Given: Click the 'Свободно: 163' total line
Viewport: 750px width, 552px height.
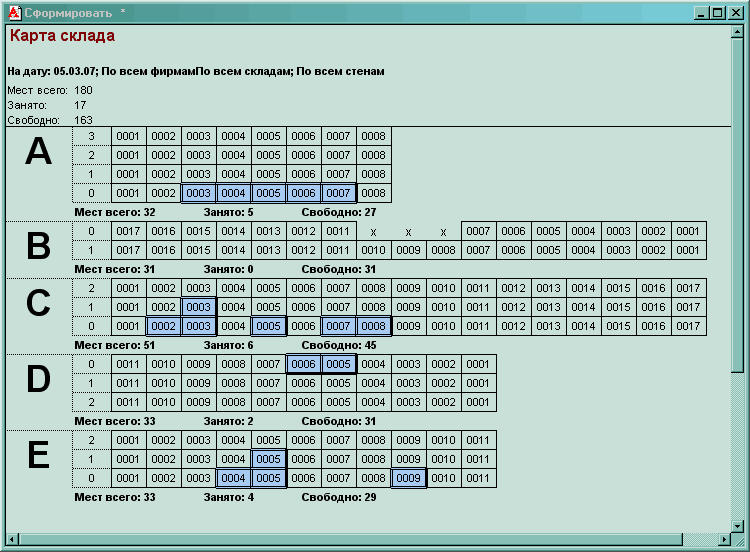Looking at the screenshot, I should click(50, 120).
